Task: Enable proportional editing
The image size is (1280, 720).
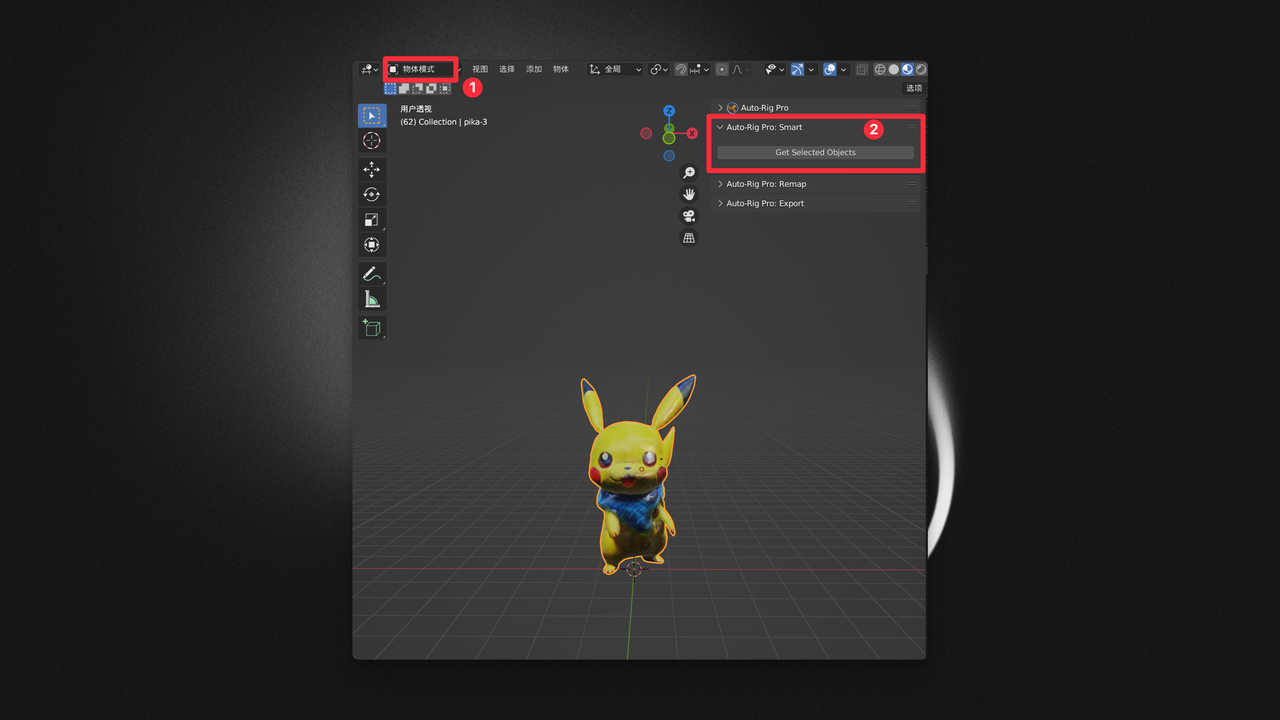Action: coord(723,69)
